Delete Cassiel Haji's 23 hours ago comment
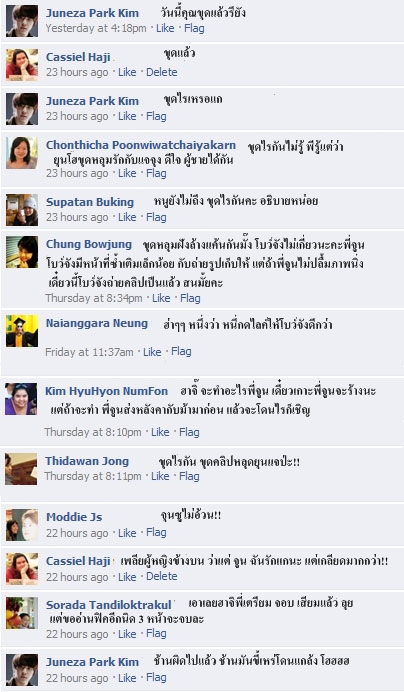404x692 pixels. [x=162, y=72]
